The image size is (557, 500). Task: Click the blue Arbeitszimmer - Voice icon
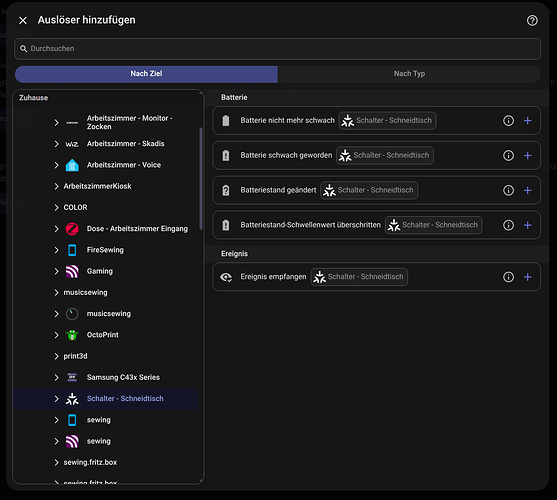(72, 165)
